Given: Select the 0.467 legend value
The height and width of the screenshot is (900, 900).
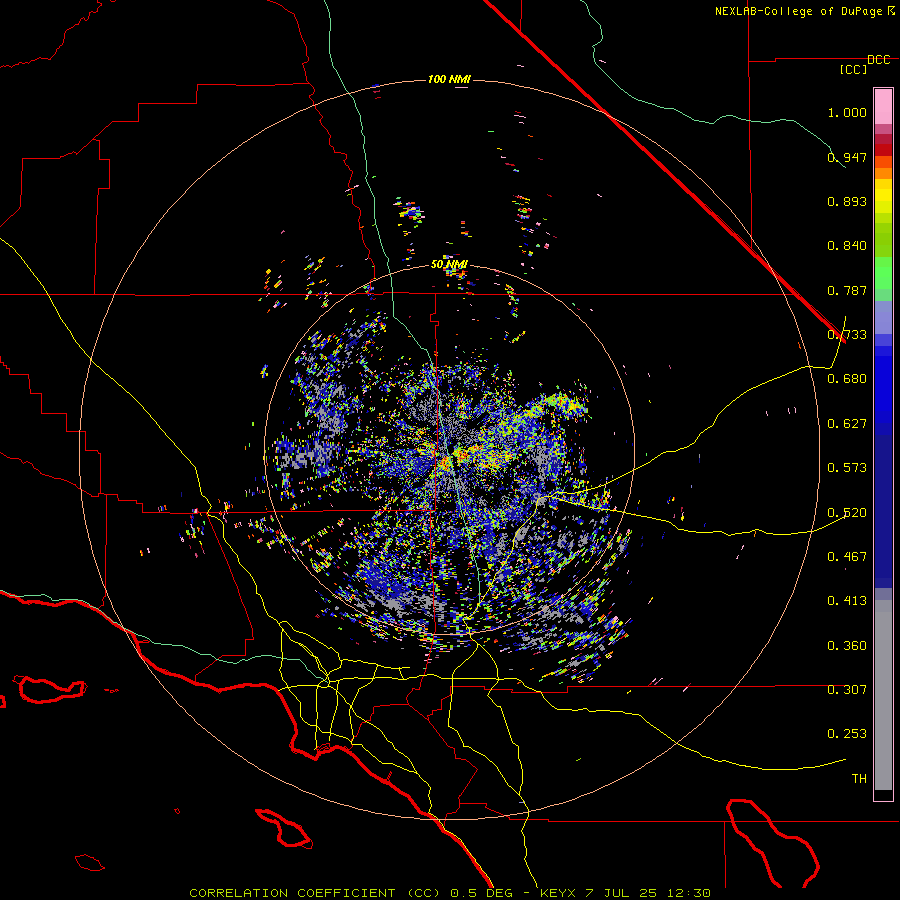Looking at the screenshot, I should click(847, 557).
